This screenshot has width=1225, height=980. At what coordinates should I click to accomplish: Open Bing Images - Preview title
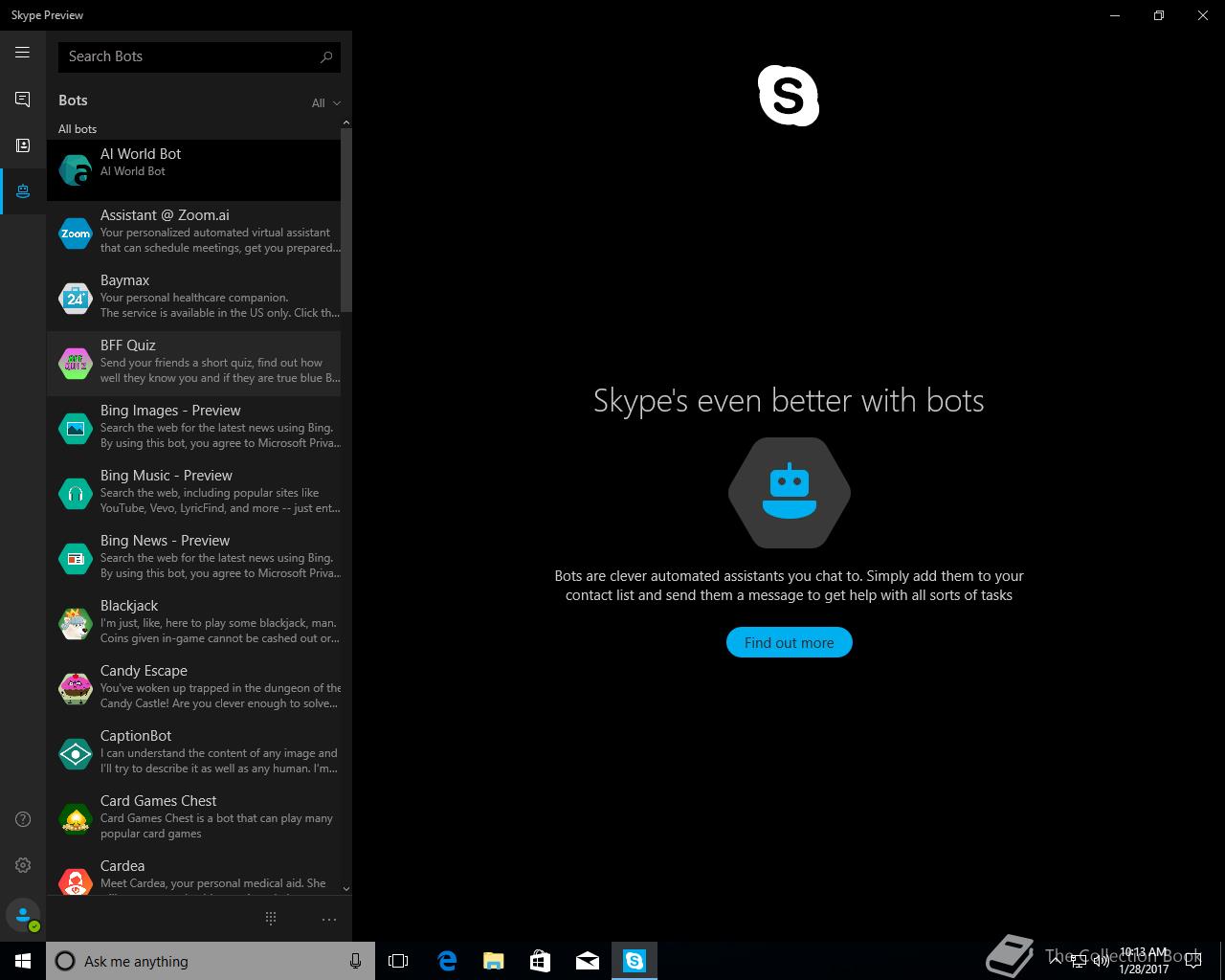click(170, 411)
